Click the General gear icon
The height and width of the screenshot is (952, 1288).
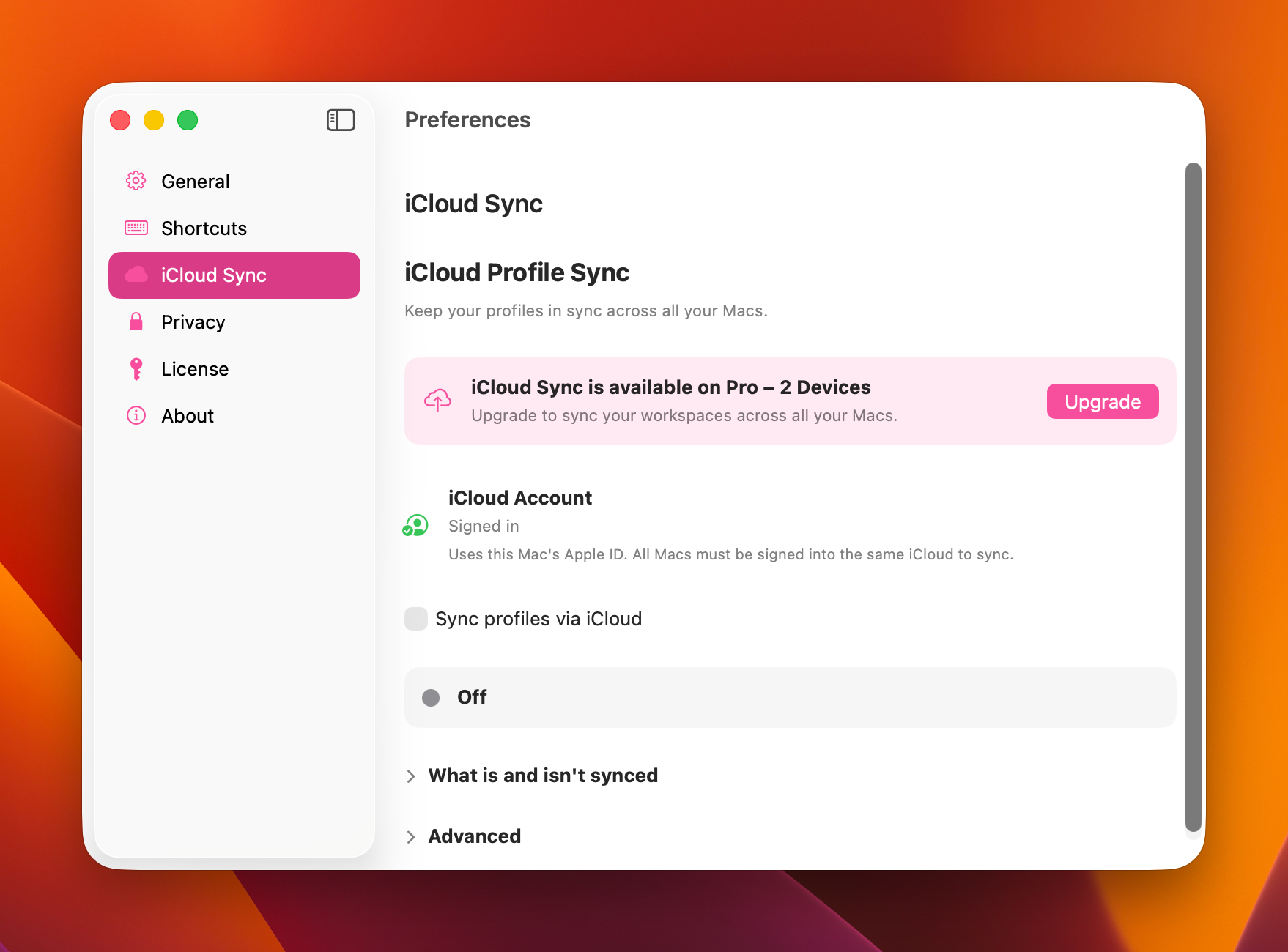(136, 181)
